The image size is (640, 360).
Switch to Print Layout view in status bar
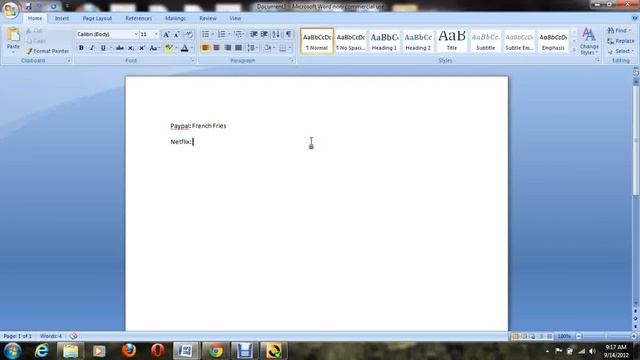[x=515, y=336]
